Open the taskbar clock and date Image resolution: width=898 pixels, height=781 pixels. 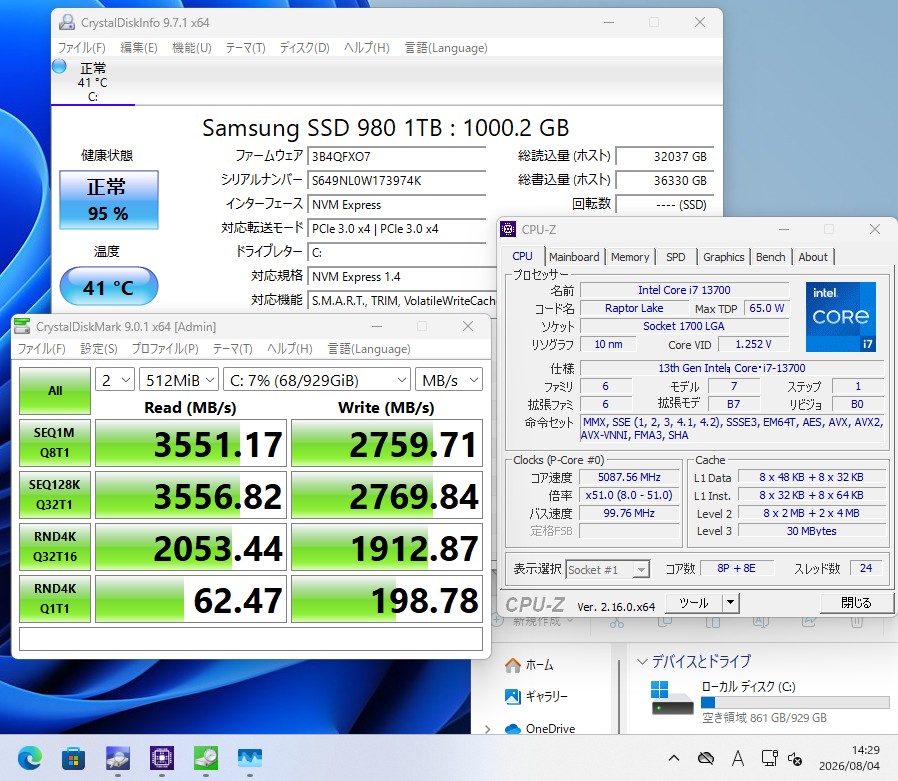click(x=849, y=758)
